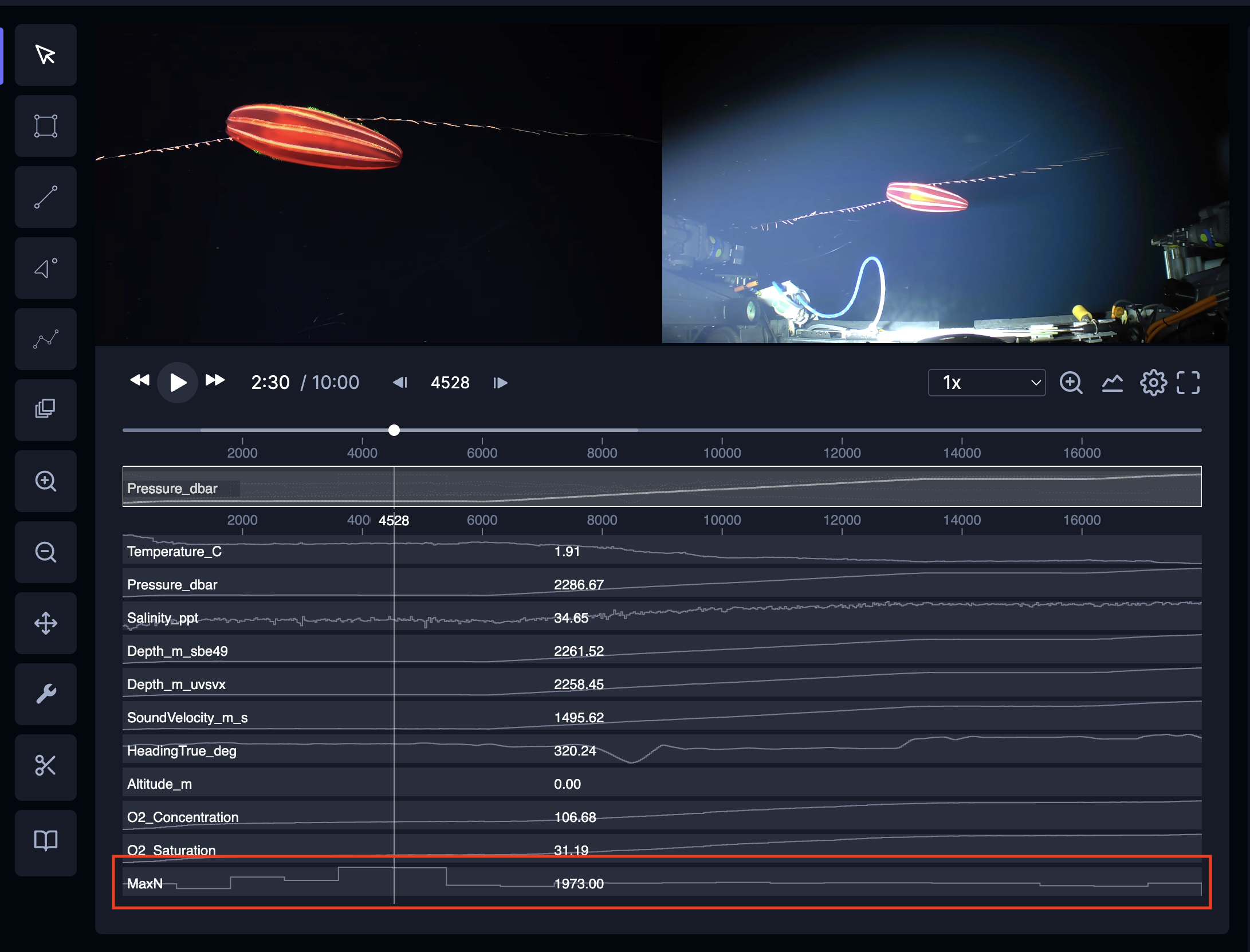
Task: Enter fullscreen video mode
Action: pyautogui.click(x=1188, y=383)
